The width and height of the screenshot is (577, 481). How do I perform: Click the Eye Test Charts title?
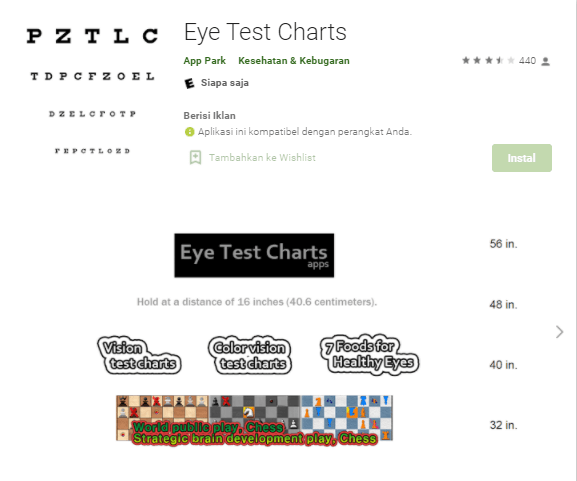point(265,32)
